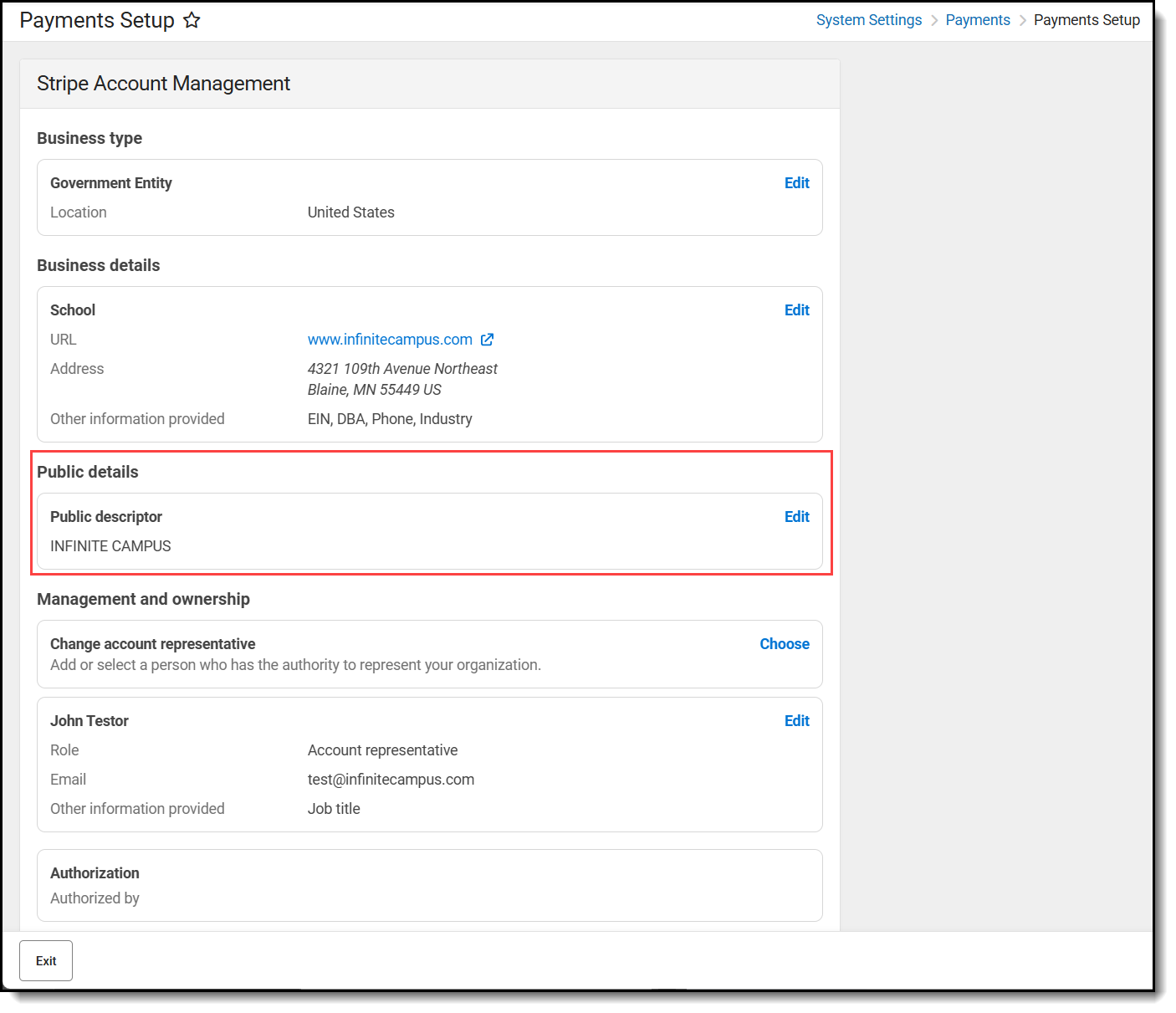Select the John Testor name
This screenshot has width=1176, height=1013.
click(x=89, y=721)
